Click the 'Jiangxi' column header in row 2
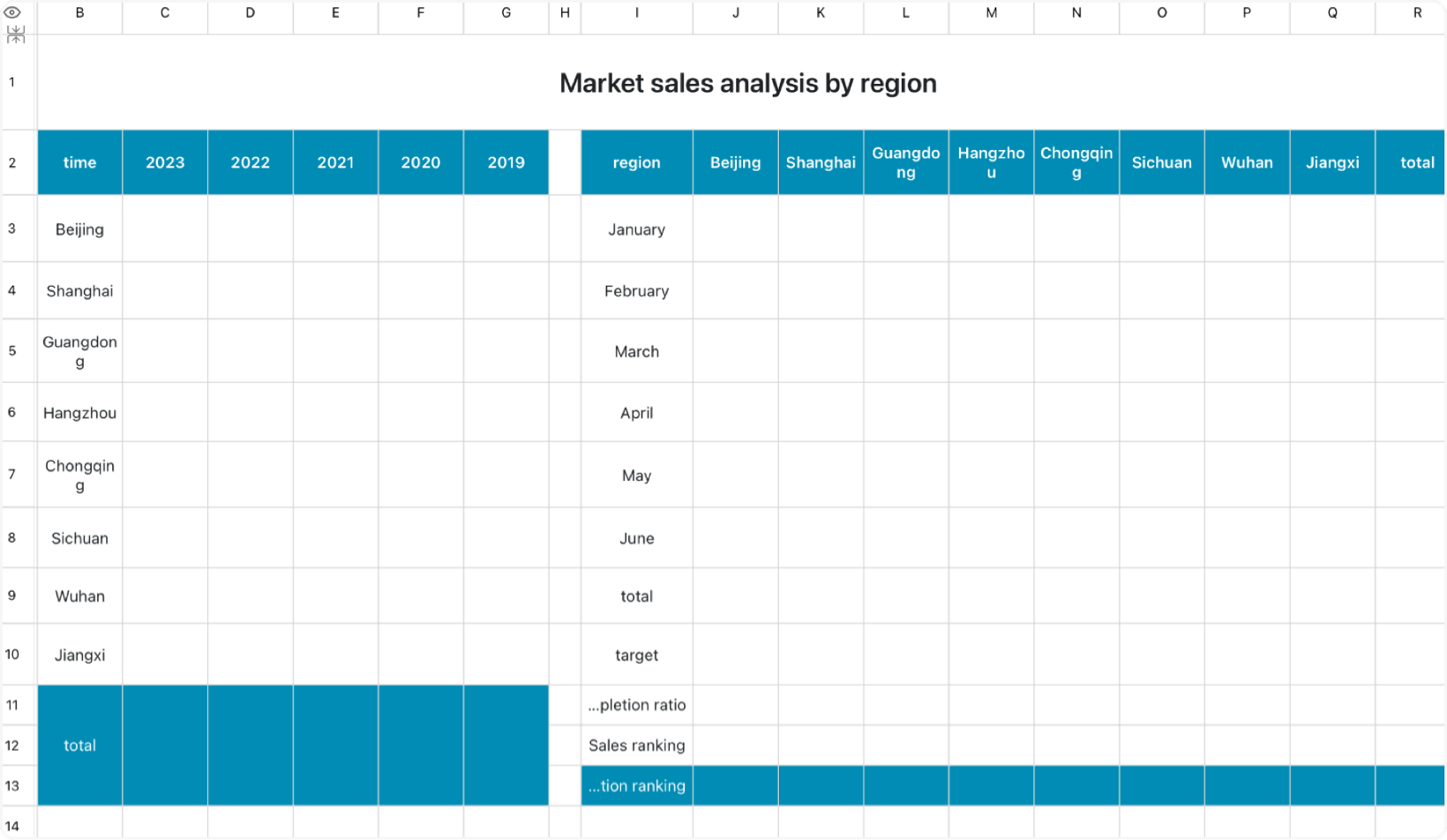1447x840 pixels. [x=1332, y=162]
